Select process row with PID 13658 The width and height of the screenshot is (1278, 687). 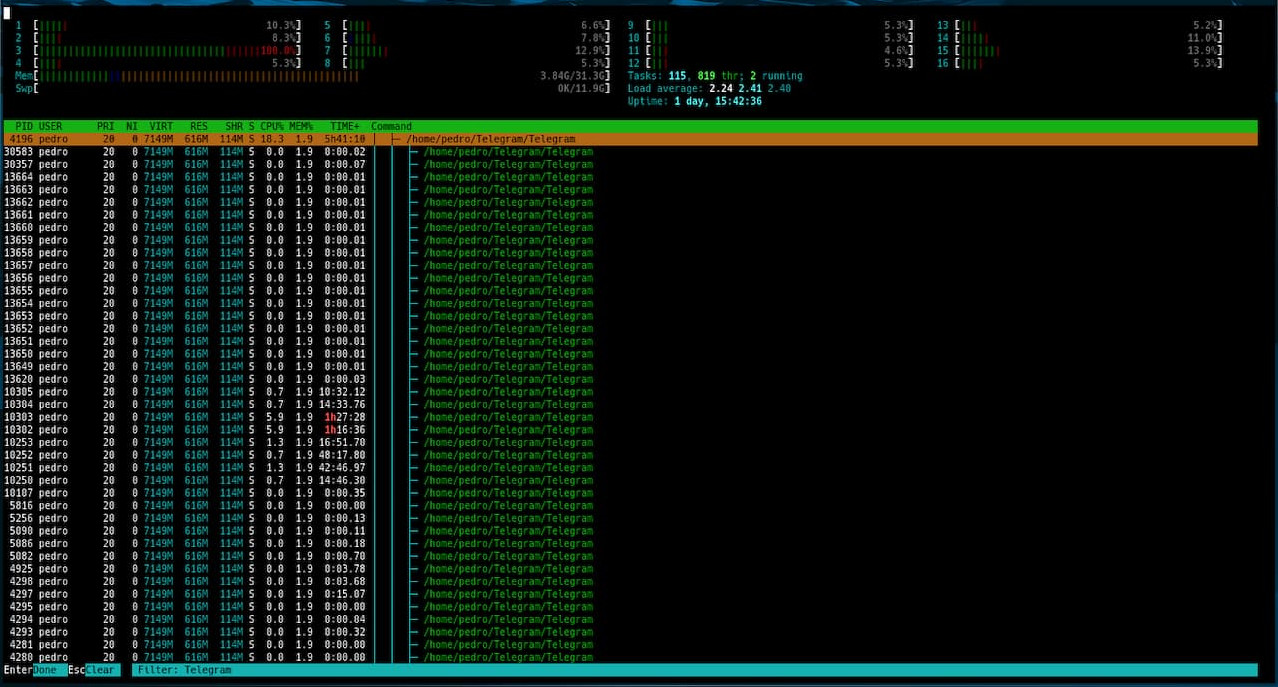[x=630, y=253]
